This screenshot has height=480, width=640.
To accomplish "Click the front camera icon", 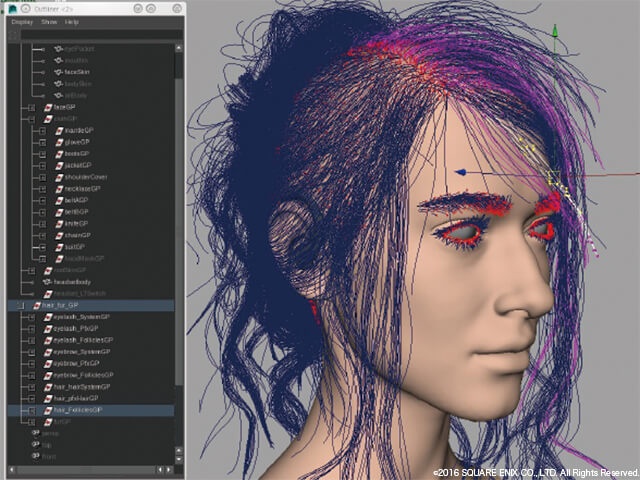I will click(36, 456).
